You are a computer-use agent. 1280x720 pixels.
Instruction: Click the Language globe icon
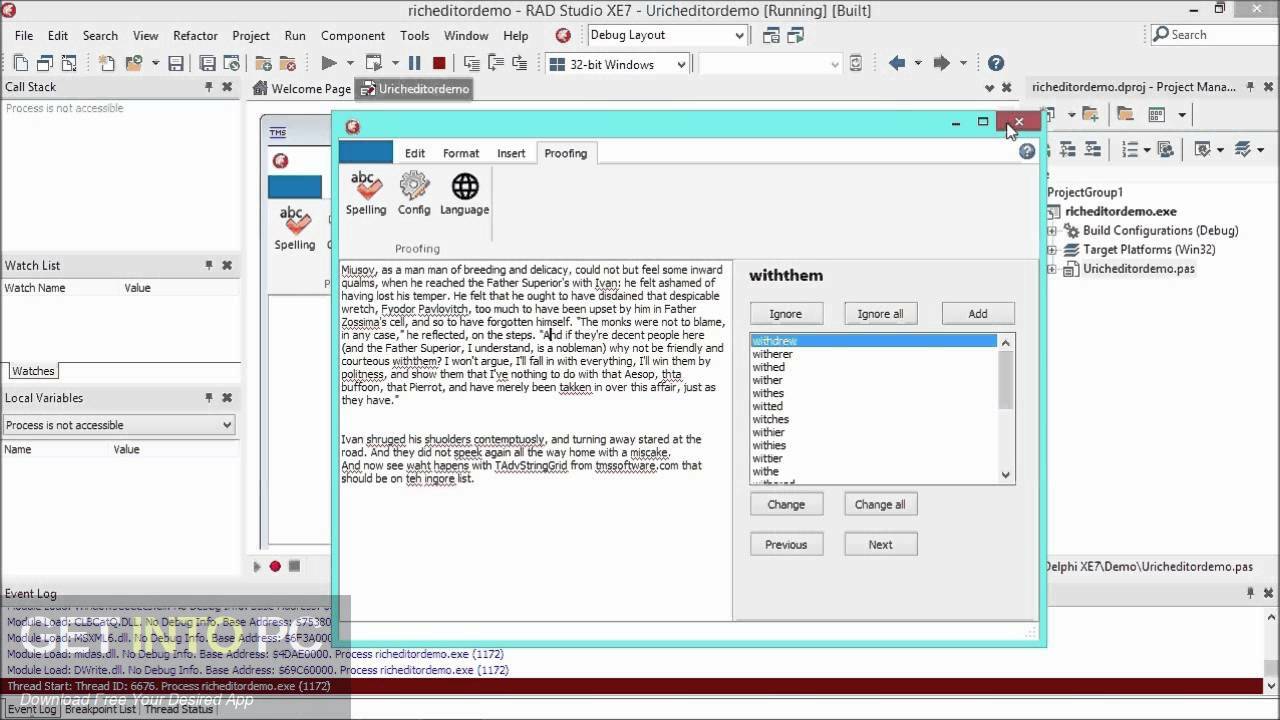coord(464,194)
